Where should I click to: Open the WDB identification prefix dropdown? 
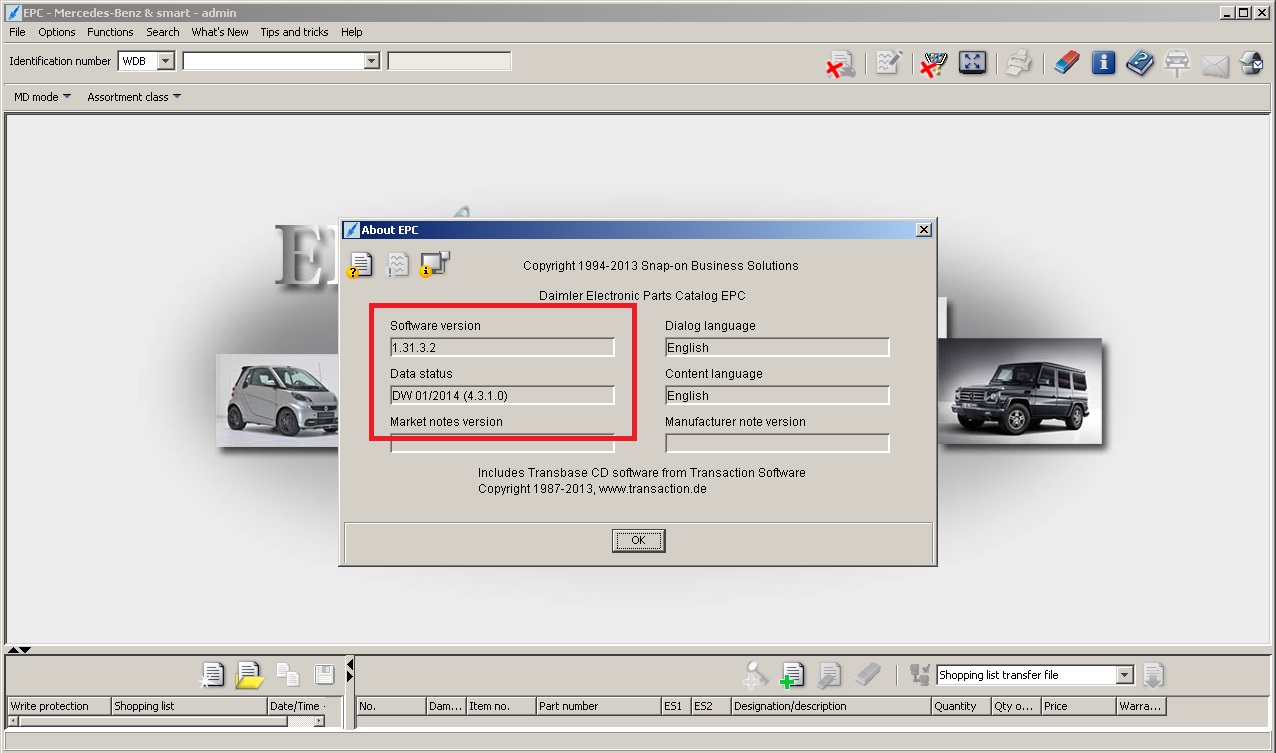click(166, 61)
